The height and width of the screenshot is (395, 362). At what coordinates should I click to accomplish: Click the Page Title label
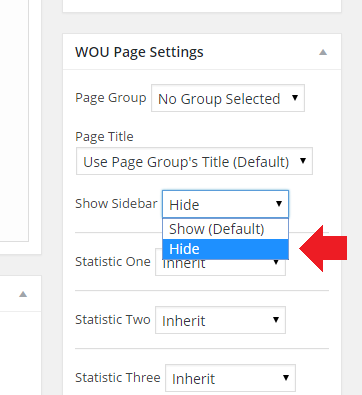click(104, 137)
